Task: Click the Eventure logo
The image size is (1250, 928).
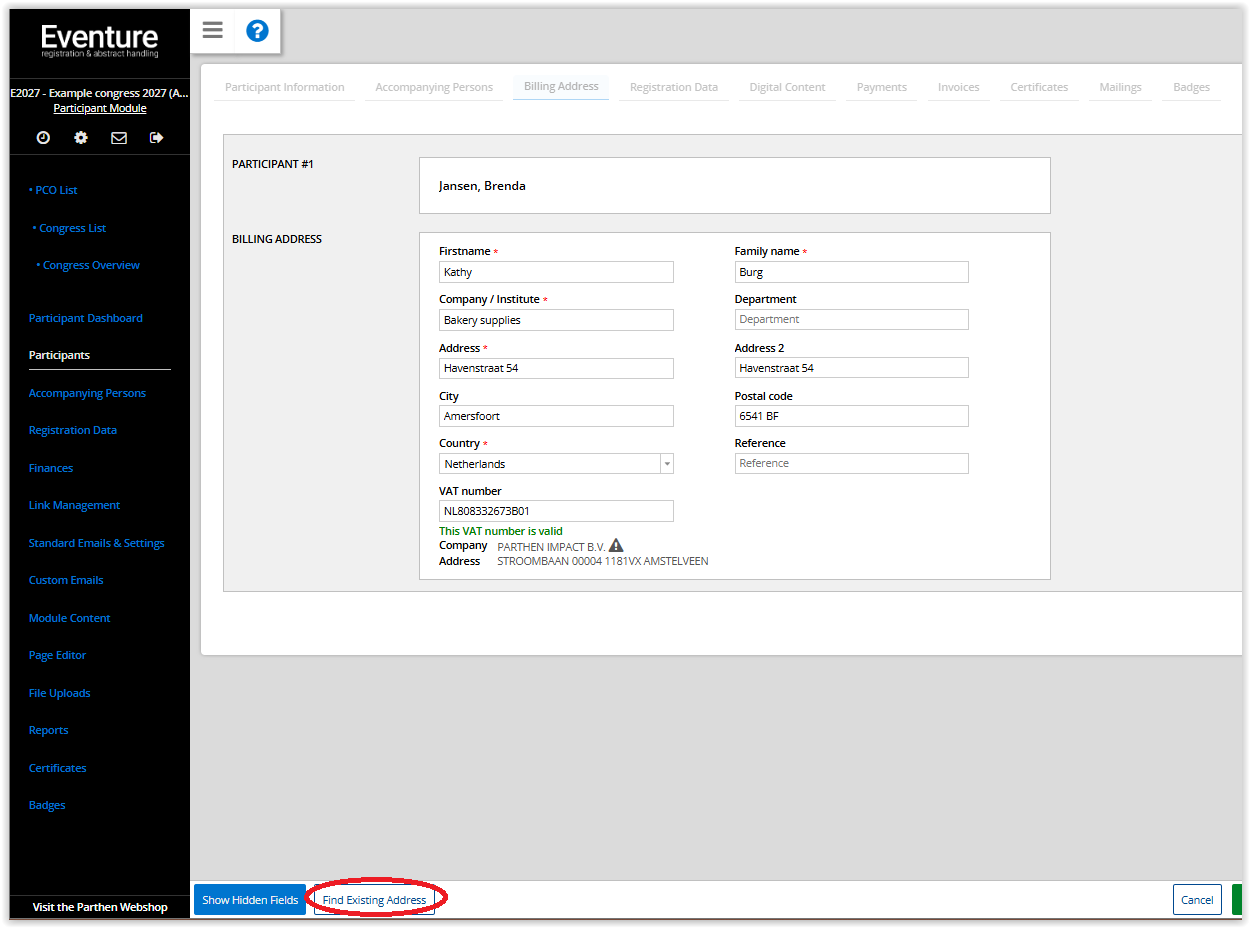Action: tap(99, 40)
